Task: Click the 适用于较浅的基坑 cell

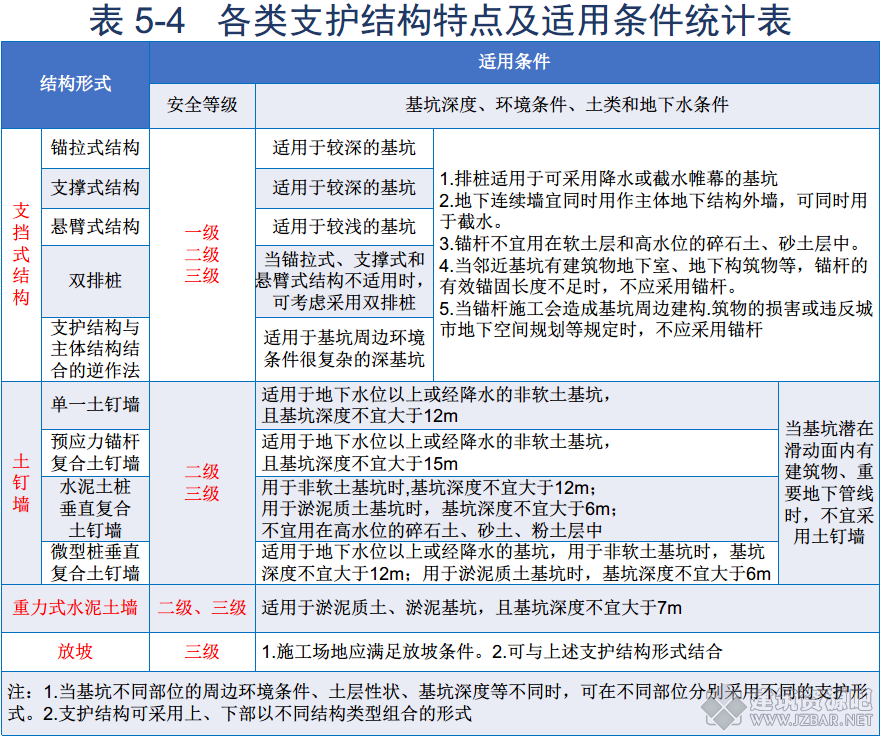Action: pyautogui.click(x=344, y=227)
